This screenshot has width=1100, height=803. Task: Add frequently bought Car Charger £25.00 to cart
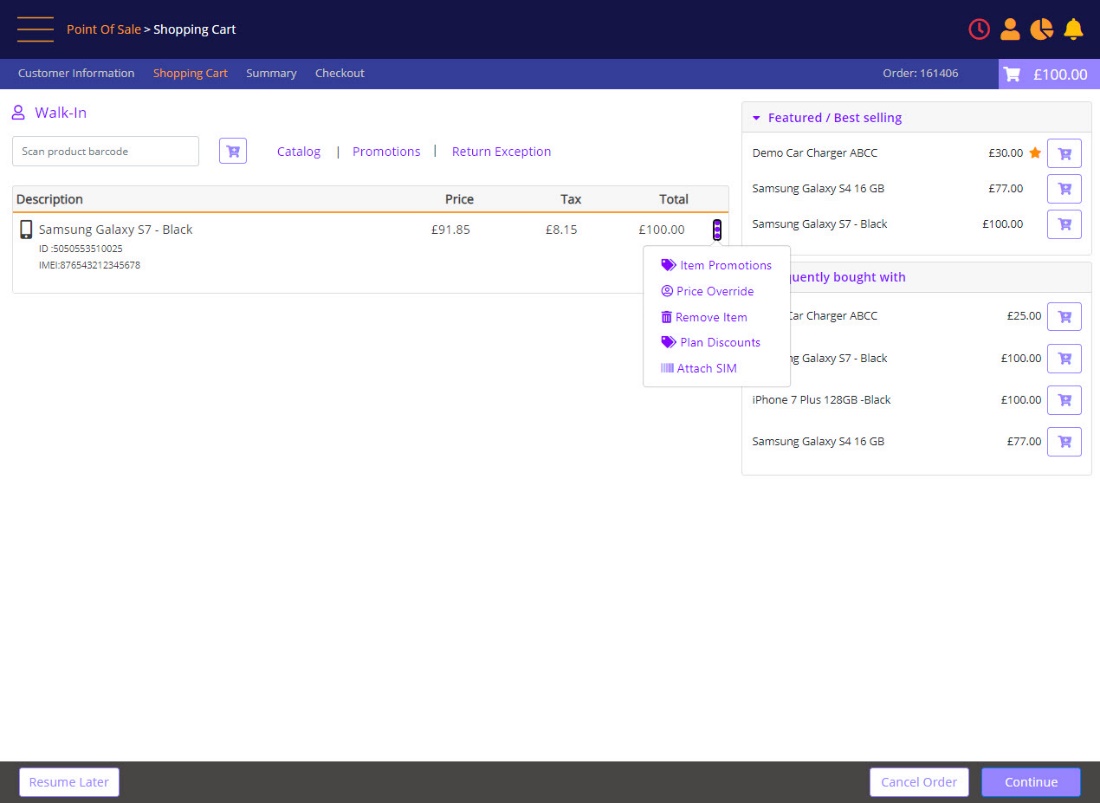click(1064, 316)
